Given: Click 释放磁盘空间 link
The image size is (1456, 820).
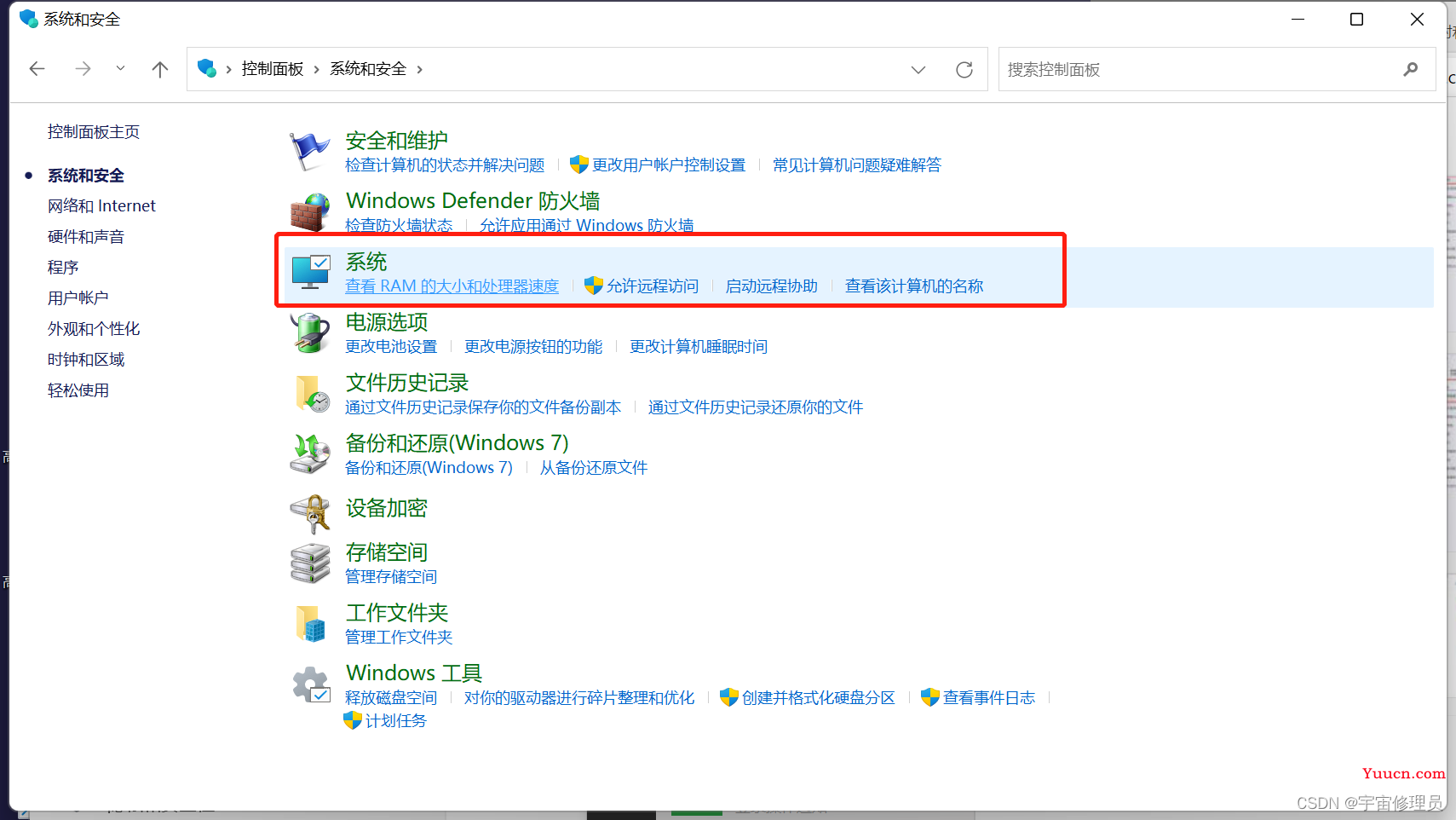Looking at the screenshot, I should pos(391,697).
